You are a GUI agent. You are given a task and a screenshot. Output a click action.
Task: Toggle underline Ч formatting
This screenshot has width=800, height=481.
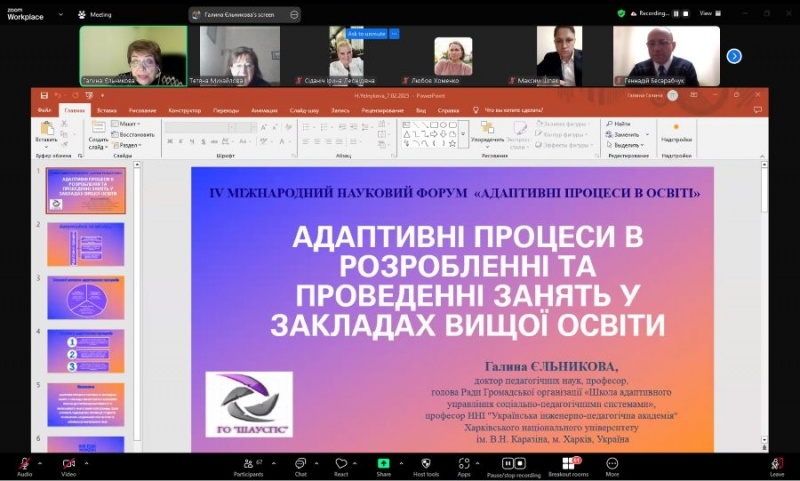click(192, 141)
